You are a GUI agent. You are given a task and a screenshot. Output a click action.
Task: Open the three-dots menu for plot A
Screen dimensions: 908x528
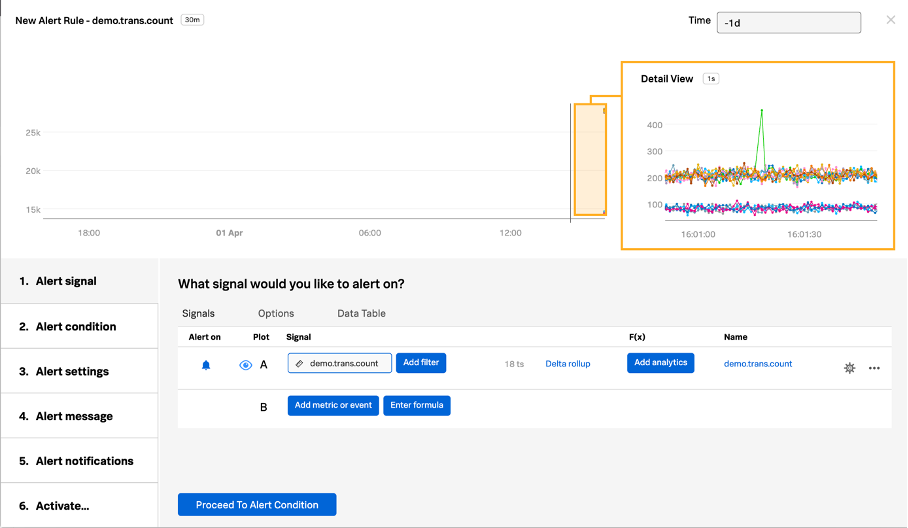[x=874, y=368]
